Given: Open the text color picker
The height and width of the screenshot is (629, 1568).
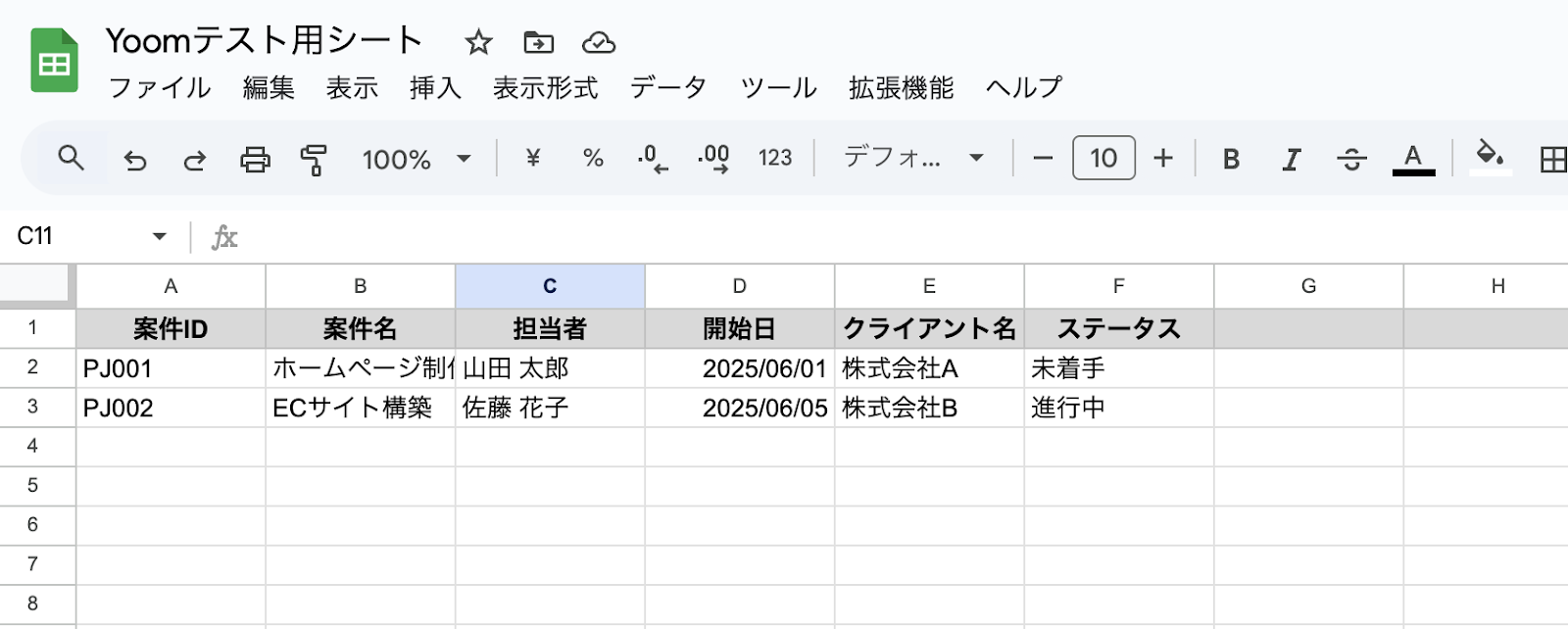Looking at the screenshot, I should click(x=1413, y=159).
